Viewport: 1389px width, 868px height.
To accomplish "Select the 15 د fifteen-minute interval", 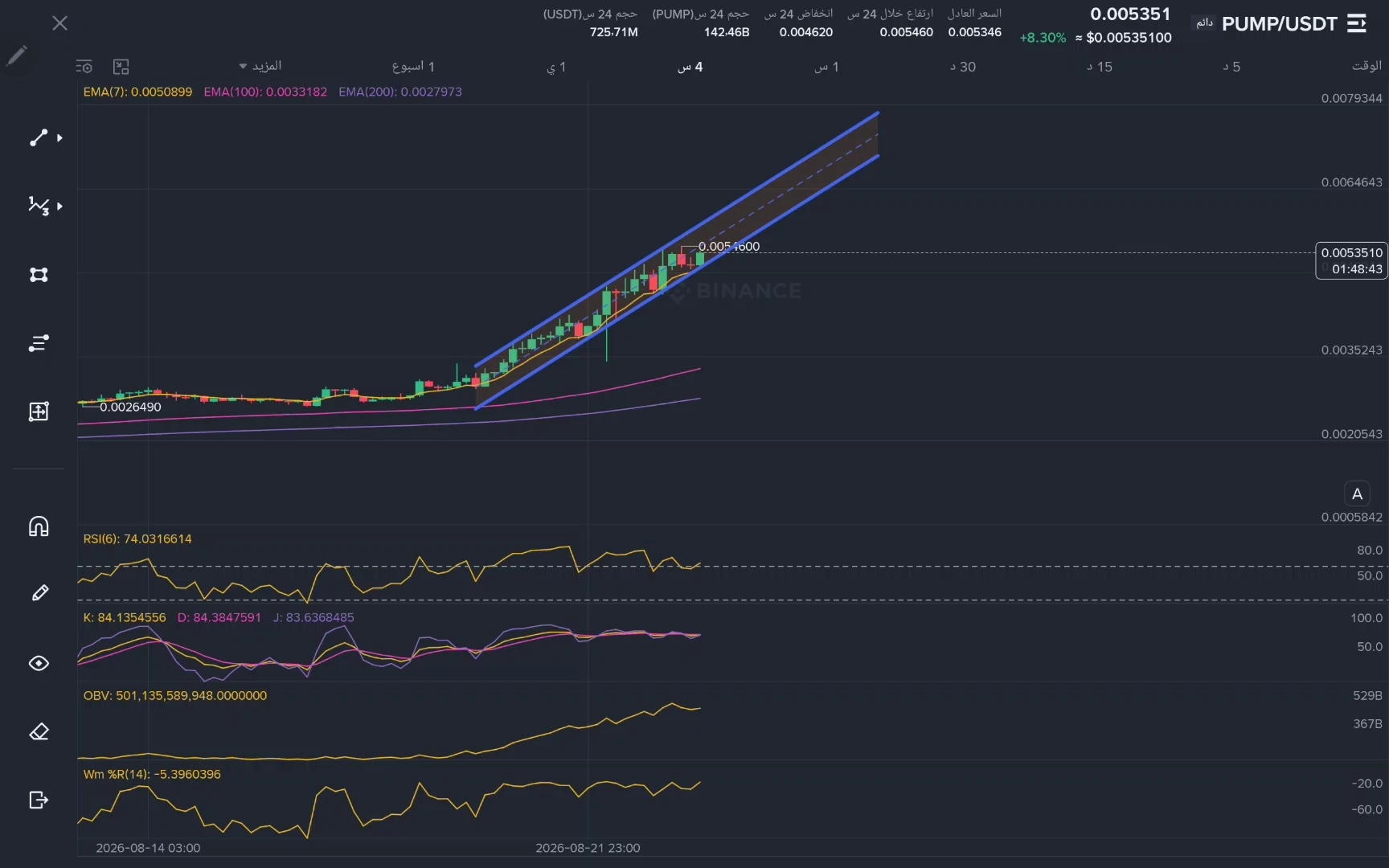I will pos(1099,67).
